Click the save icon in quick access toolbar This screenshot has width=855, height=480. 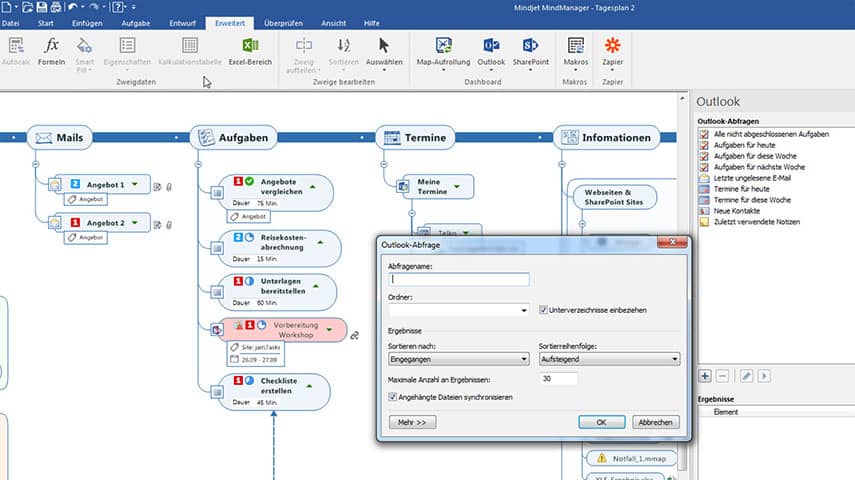point(42,8)
